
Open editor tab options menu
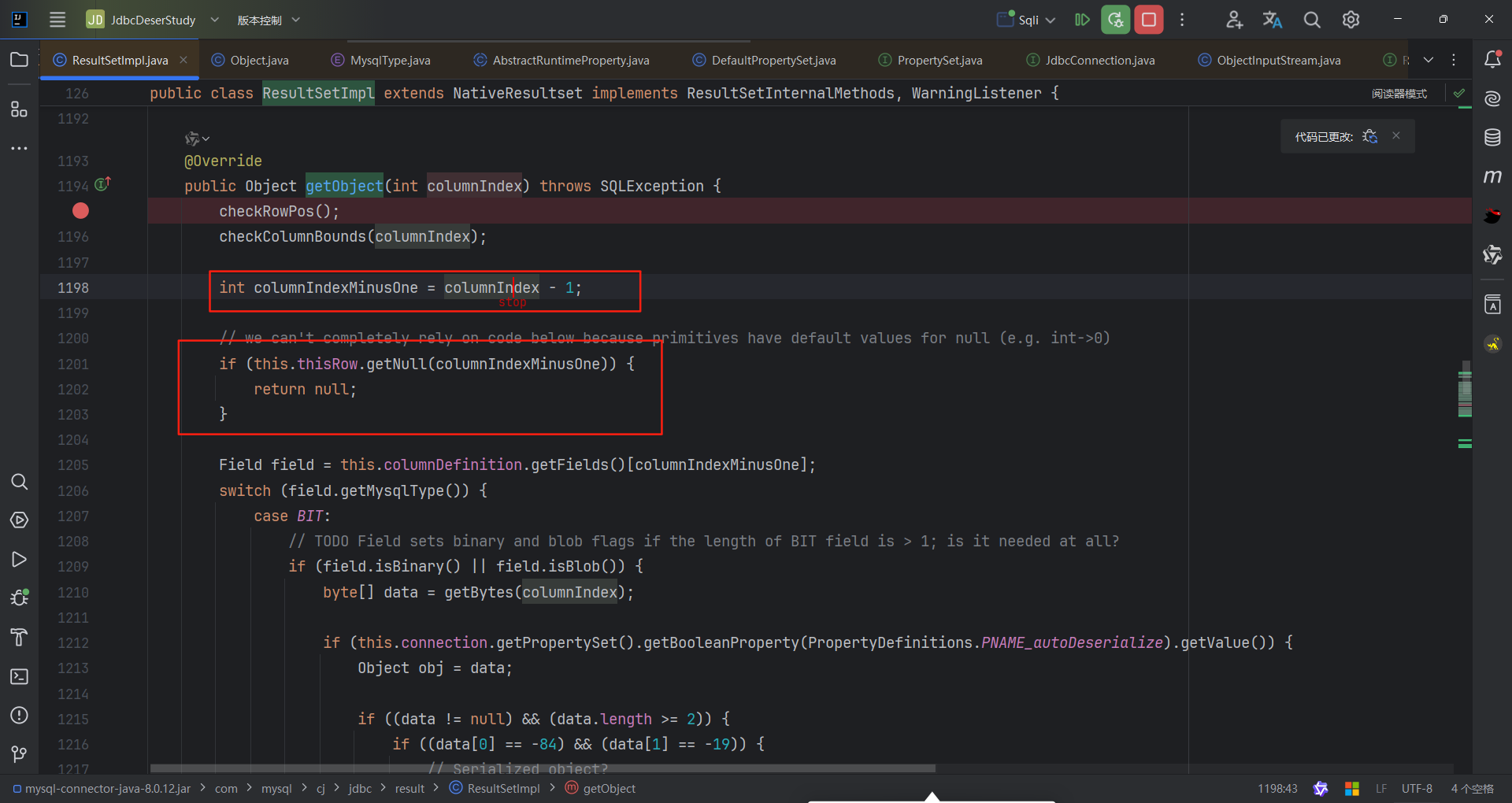coord(1454,60)
